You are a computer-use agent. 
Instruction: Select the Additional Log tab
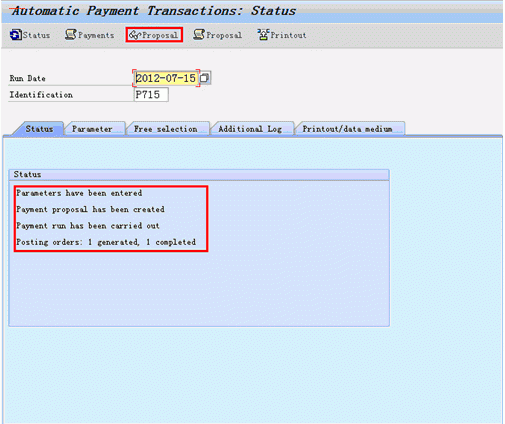point(250,129)
